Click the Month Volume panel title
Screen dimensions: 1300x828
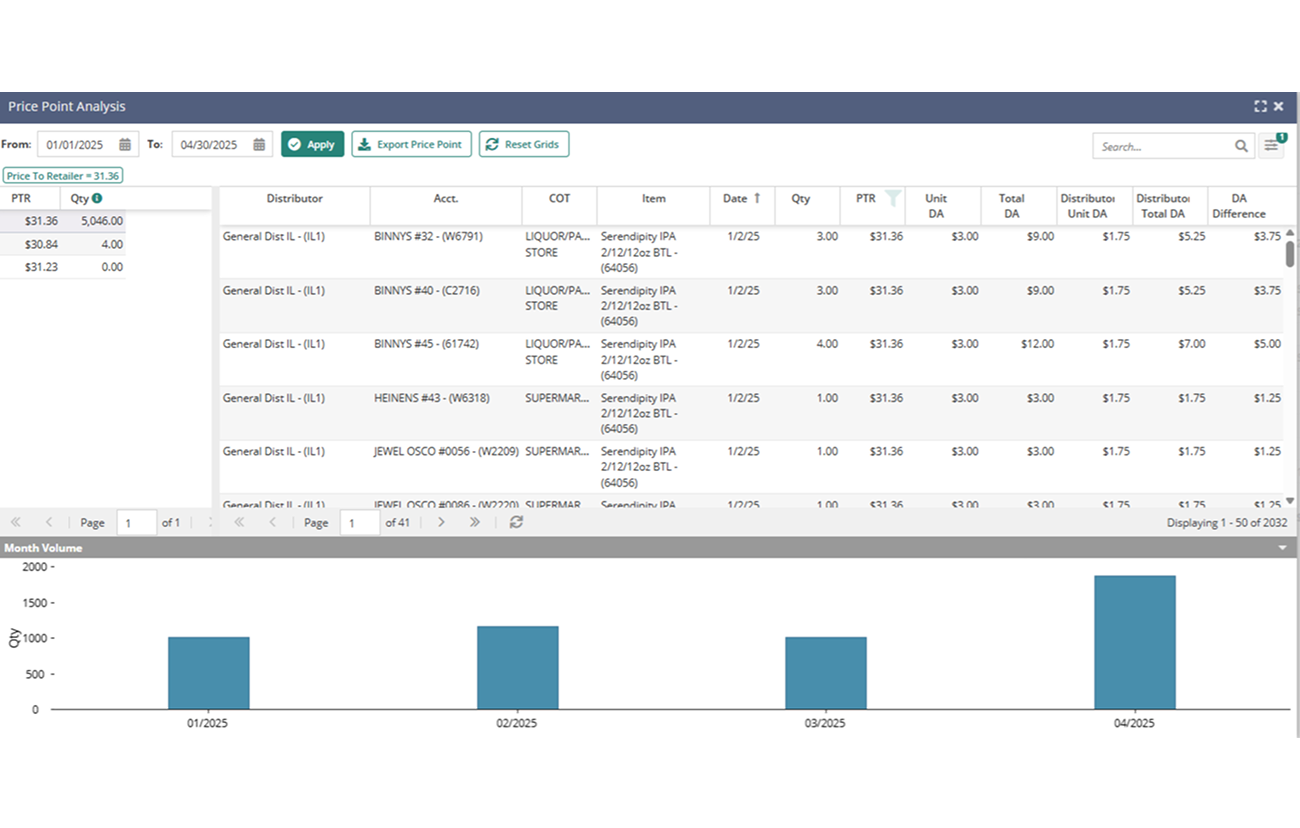coord(43,548)
